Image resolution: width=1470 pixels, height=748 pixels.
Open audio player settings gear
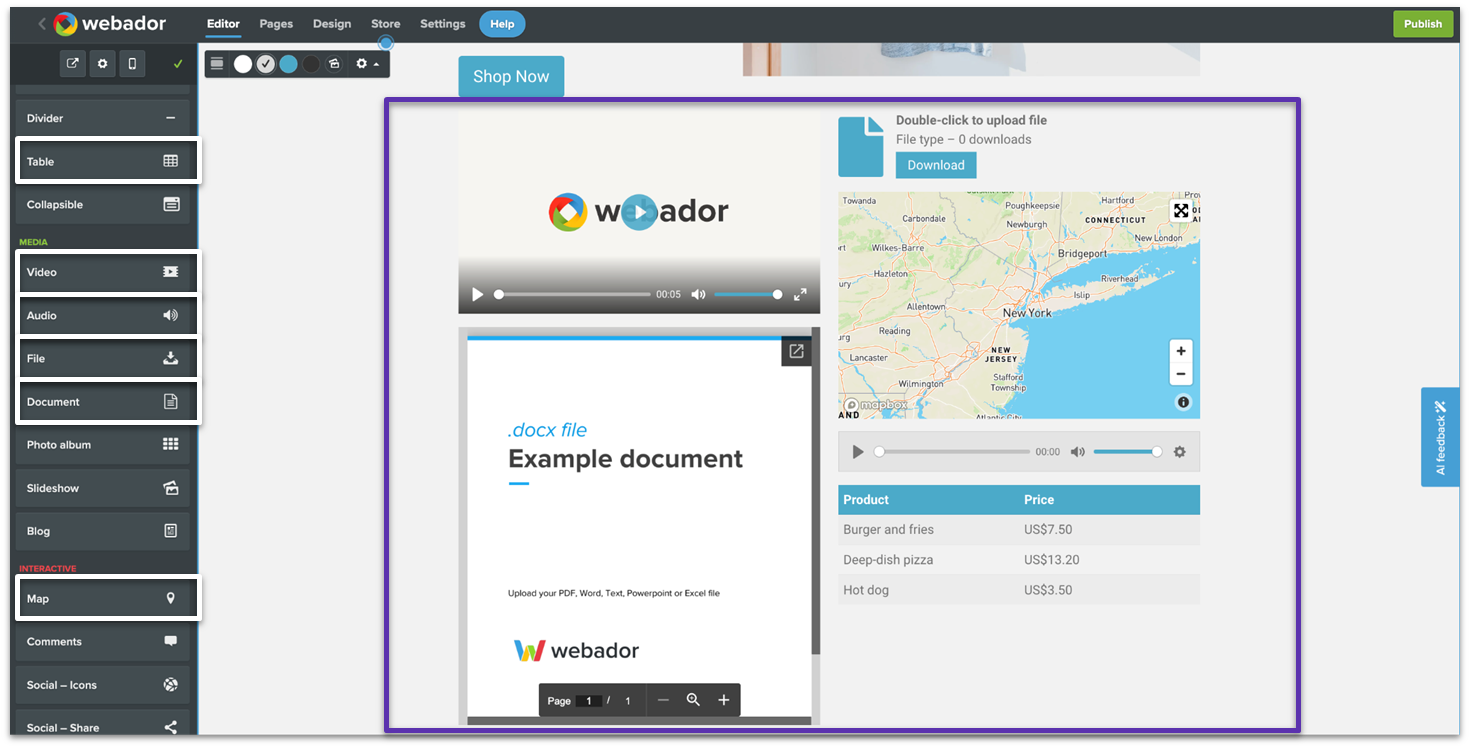[x=1179, y=452]
